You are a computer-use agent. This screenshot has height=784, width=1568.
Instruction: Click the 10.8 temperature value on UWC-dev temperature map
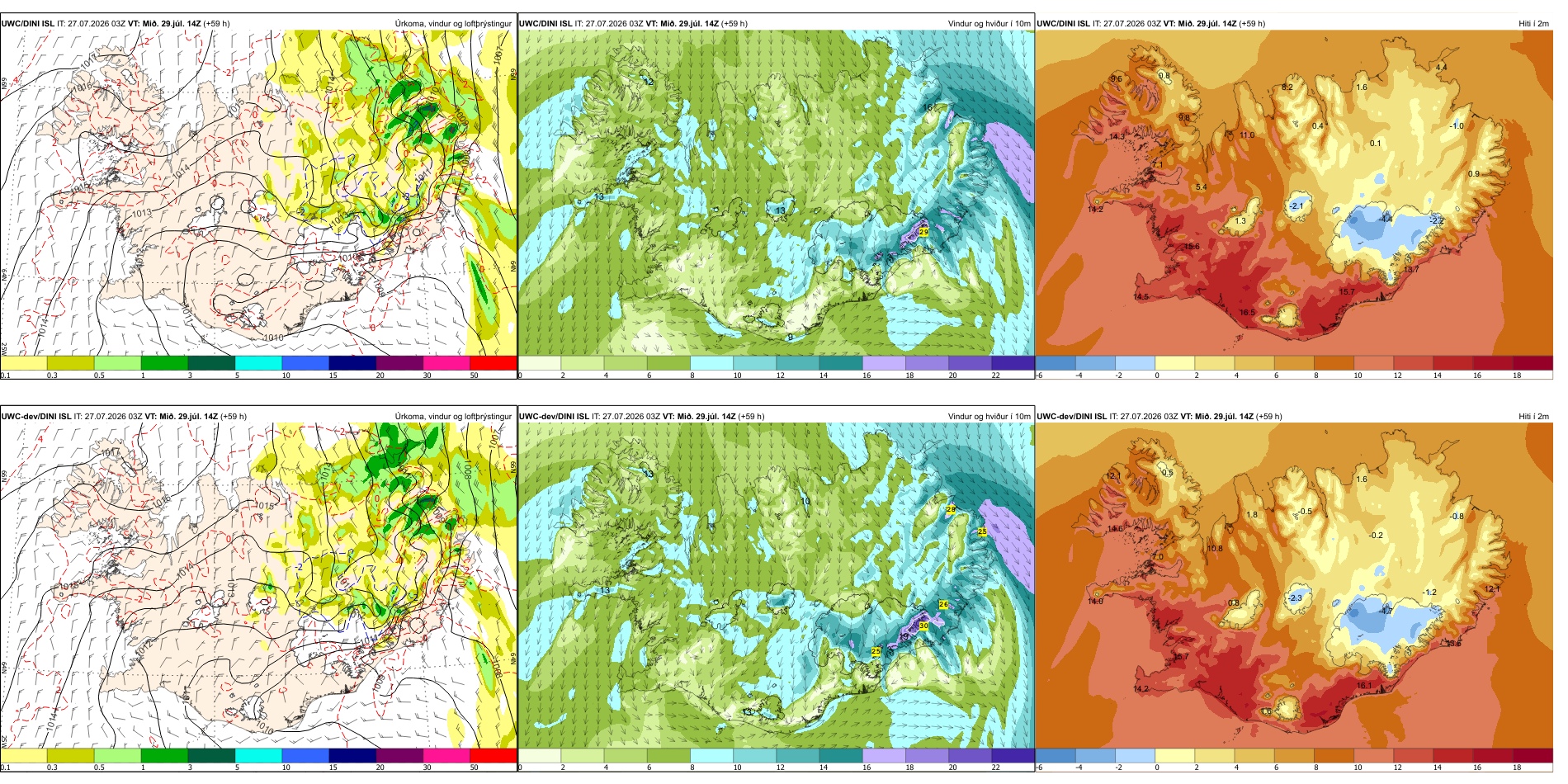pyautogui.click(x=1215, y=548)
